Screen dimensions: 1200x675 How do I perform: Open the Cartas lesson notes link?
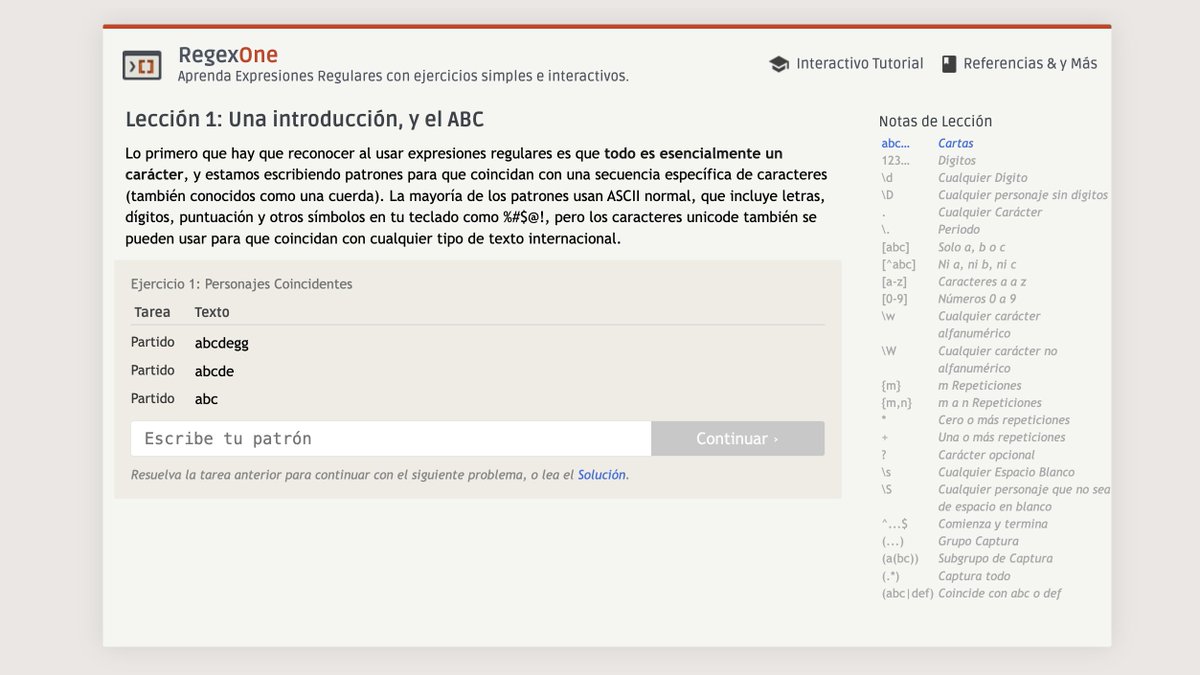[955, 143]
